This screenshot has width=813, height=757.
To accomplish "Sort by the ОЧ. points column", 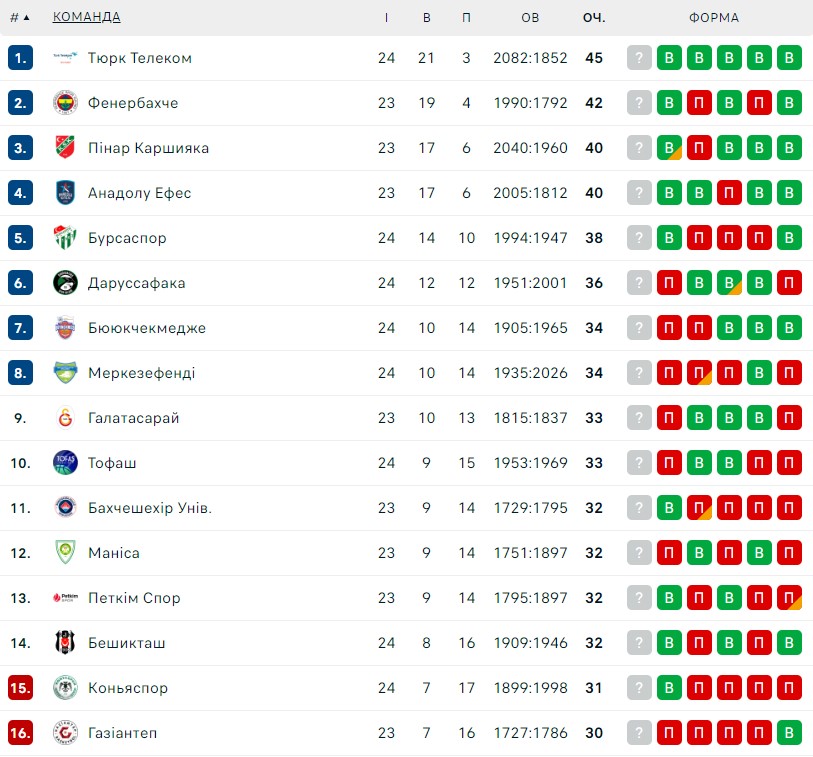I will point(594,18).
